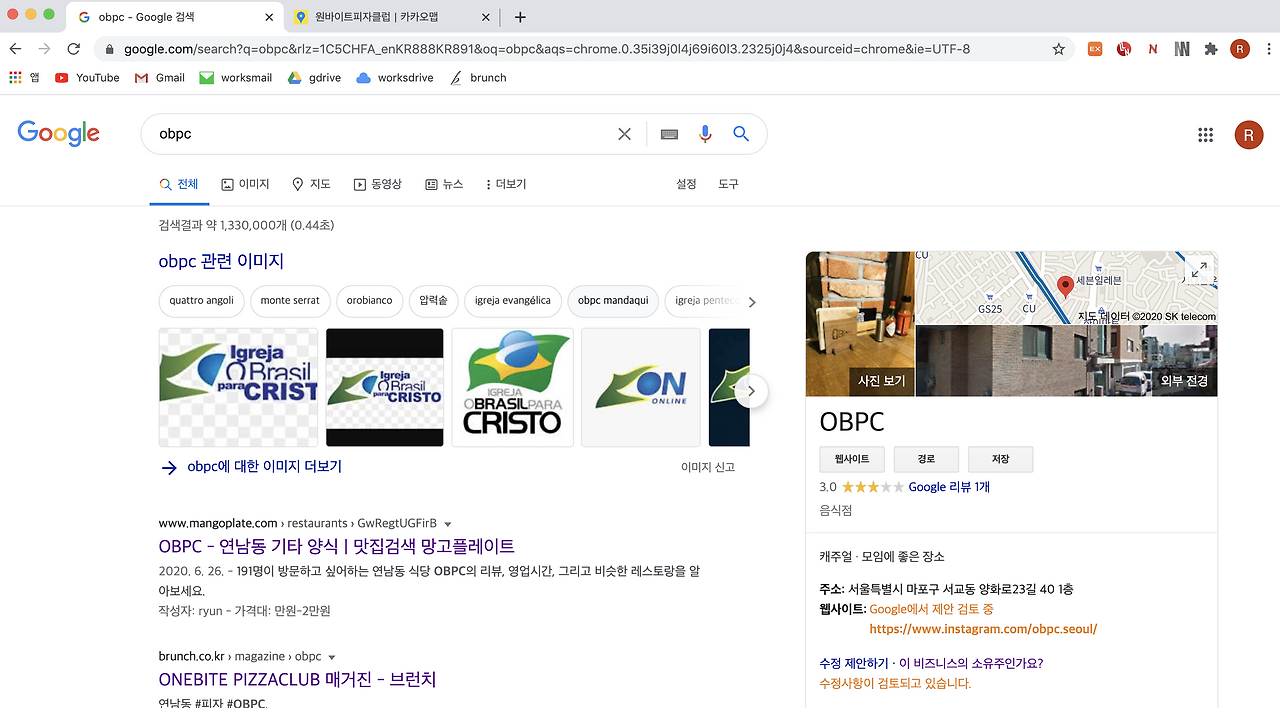This screenshot has width=1280, height=708.
Task: Open YouTube from the bookmarks bar
Action: [87, 77]
